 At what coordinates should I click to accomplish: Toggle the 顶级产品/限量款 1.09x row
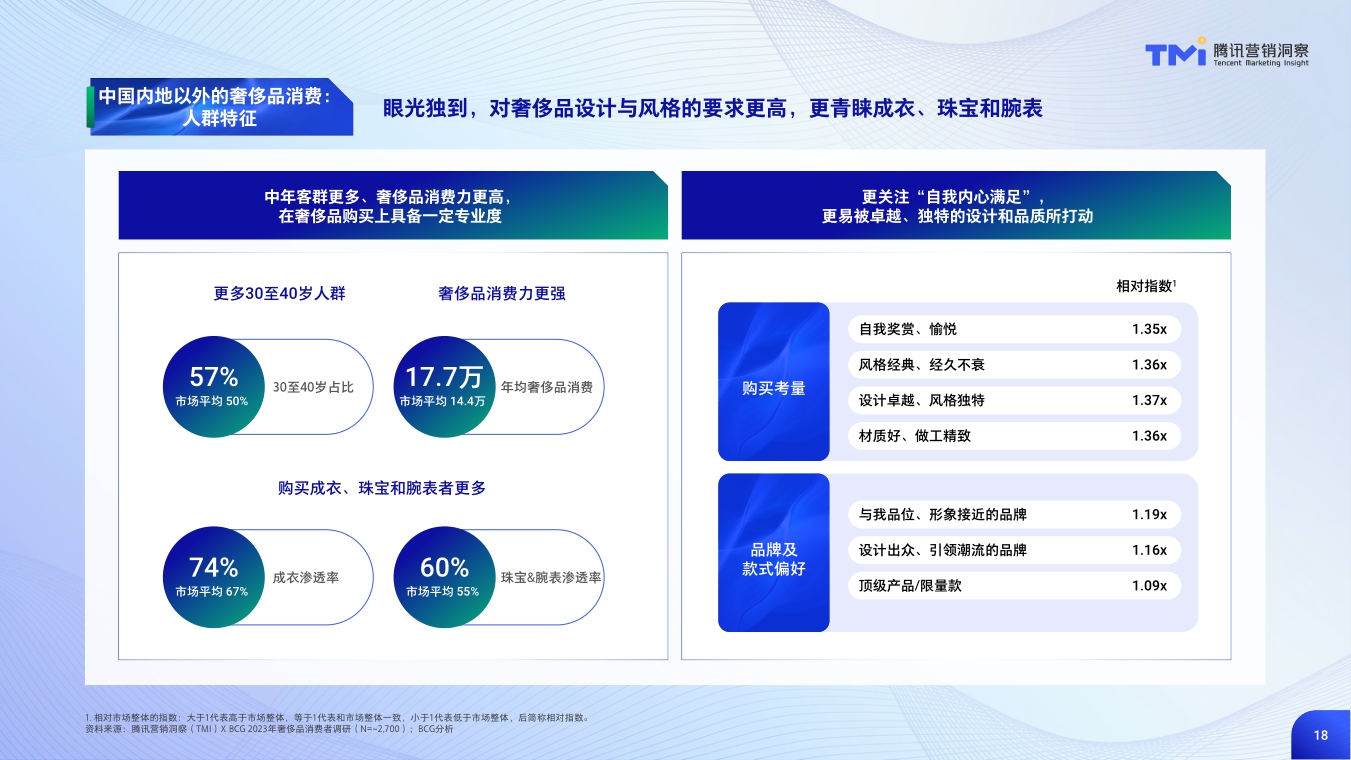[1013, 586]
